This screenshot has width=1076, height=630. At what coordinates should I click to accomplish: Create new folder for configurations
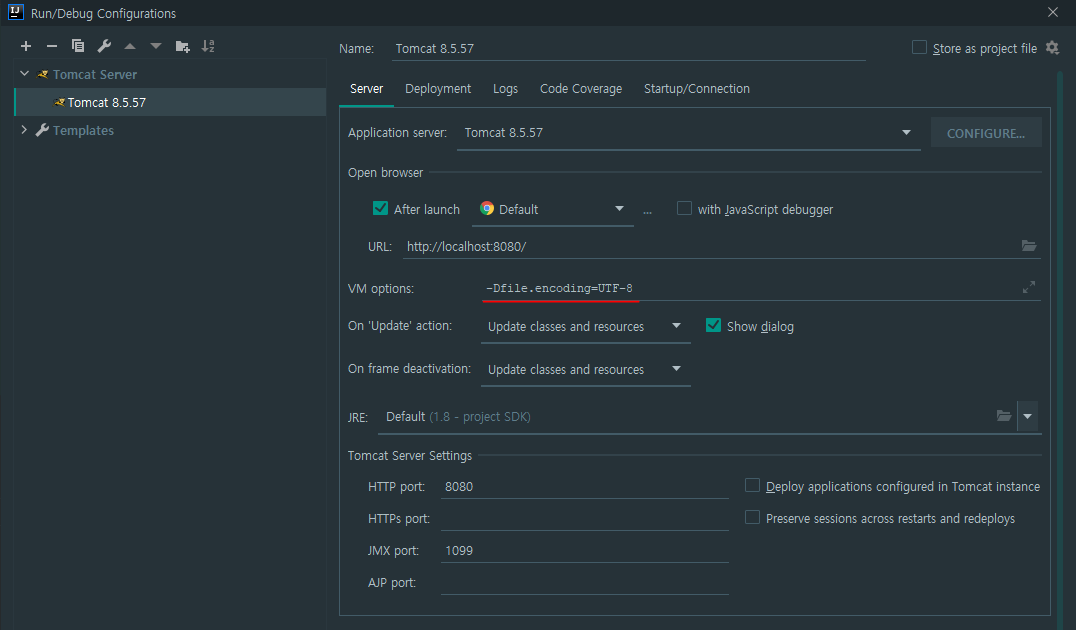182,46
